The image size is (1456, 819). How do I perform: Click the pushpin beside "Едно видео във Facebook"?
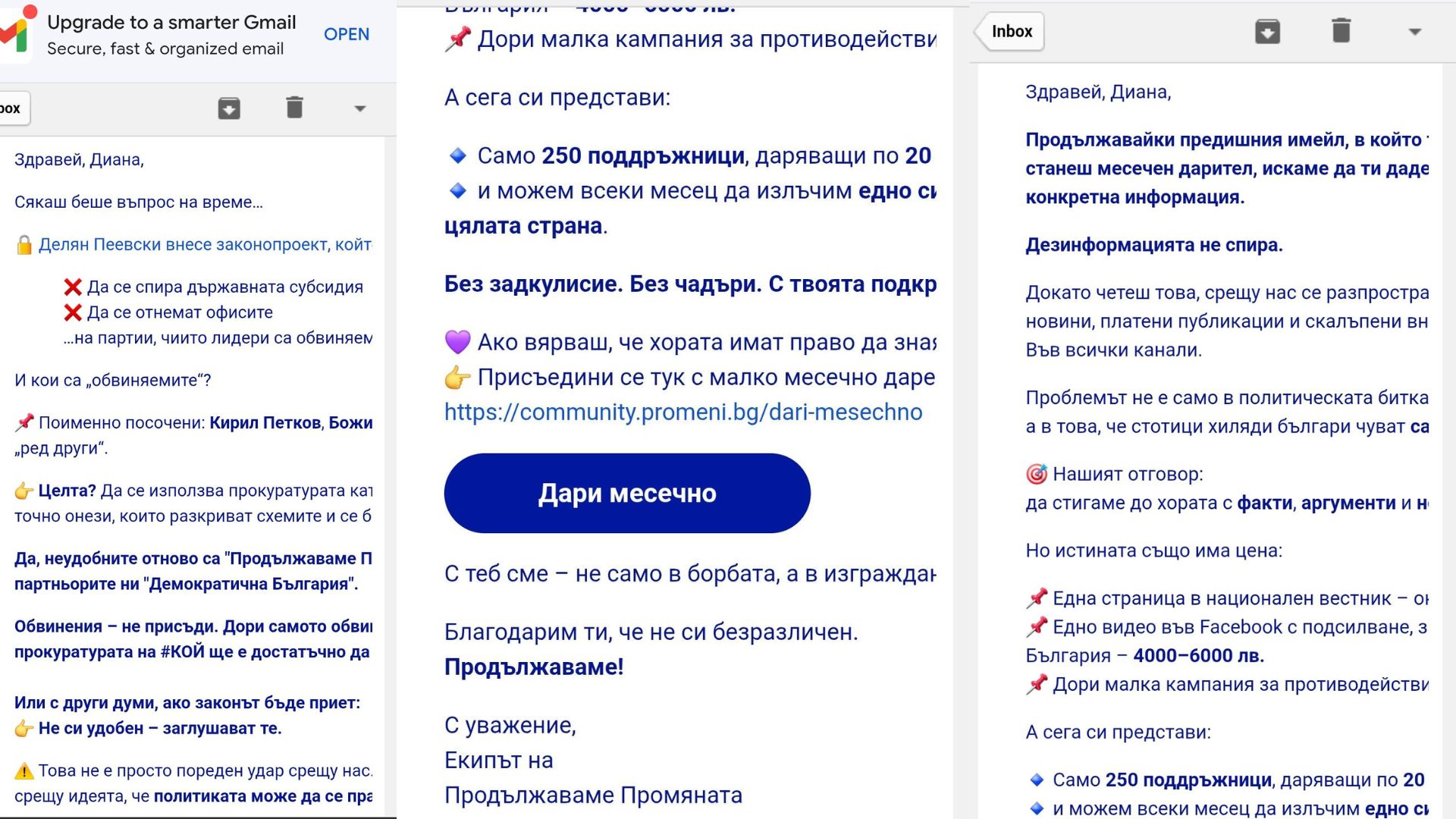[1037, 626]
